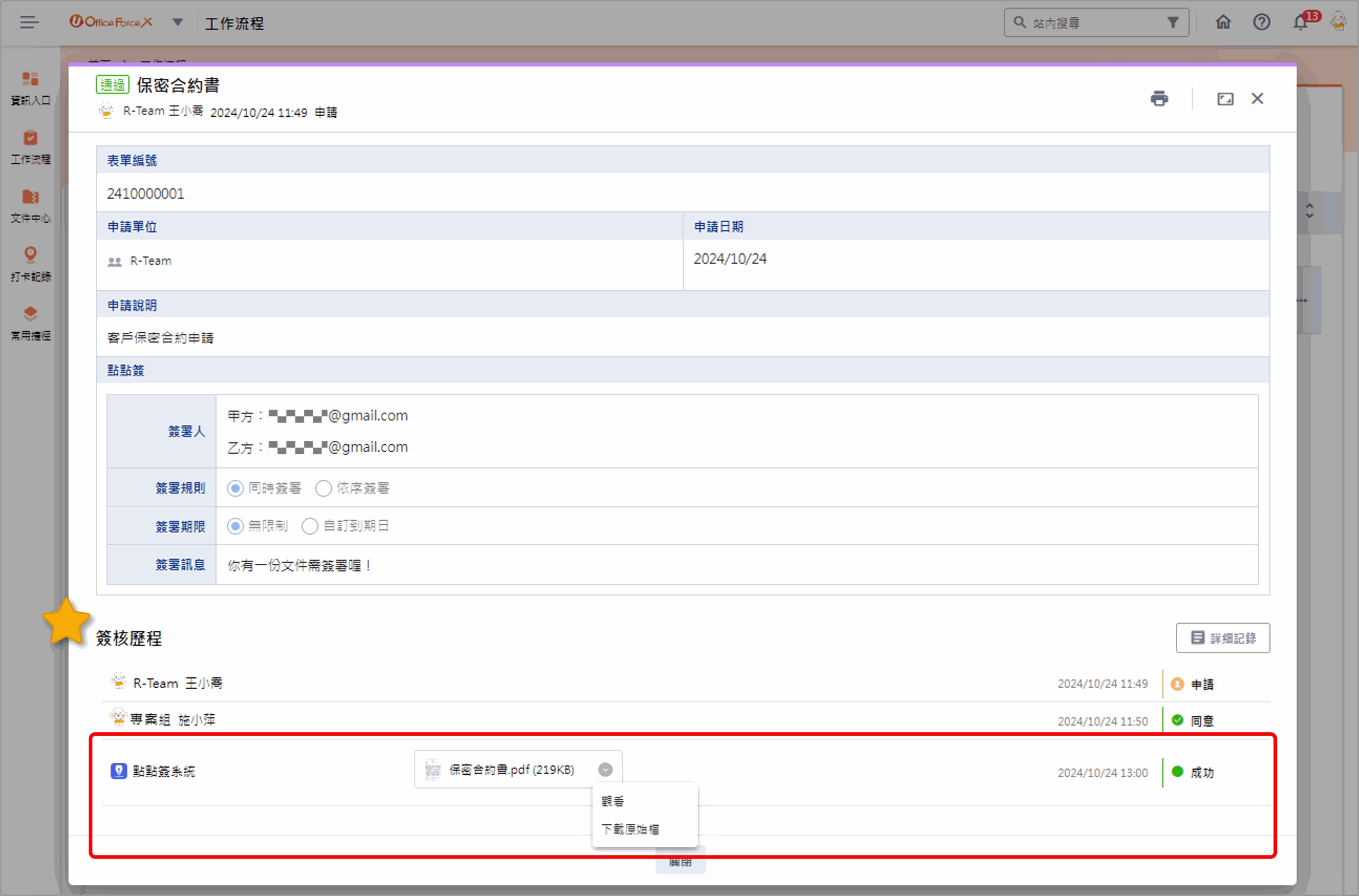Expand the OfficeForceX module switcher arrow
The height and width of the screenshot is (896, 1359).
[178, 22]
